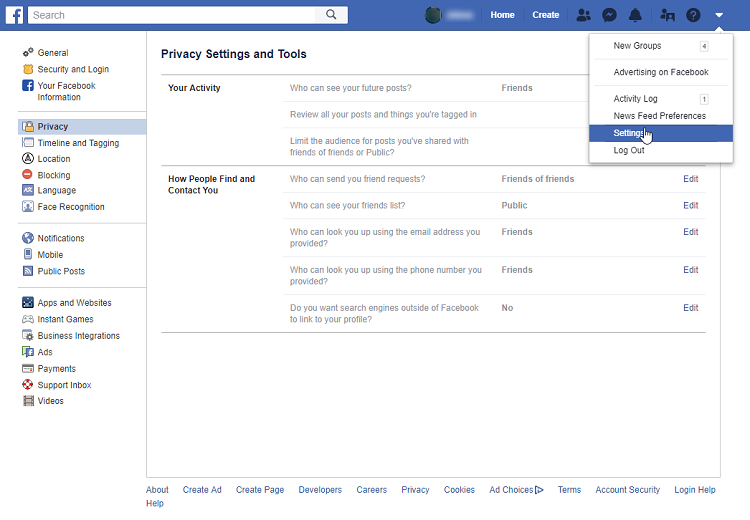750x520 pixels.
Task: Click 'Review all your posts' row text
Action: click(x=383, y=114)
